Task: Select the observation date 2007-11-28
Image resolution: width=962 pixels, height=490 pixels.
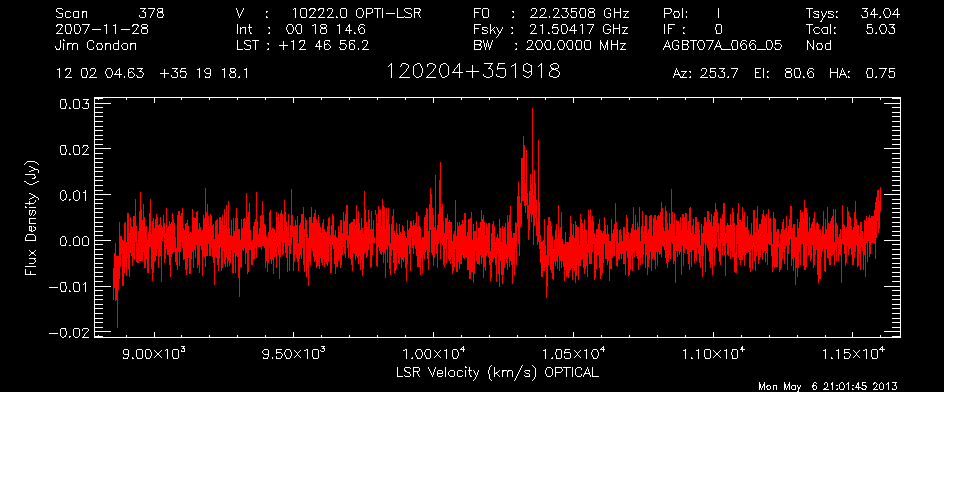Action: coord(102,29)
